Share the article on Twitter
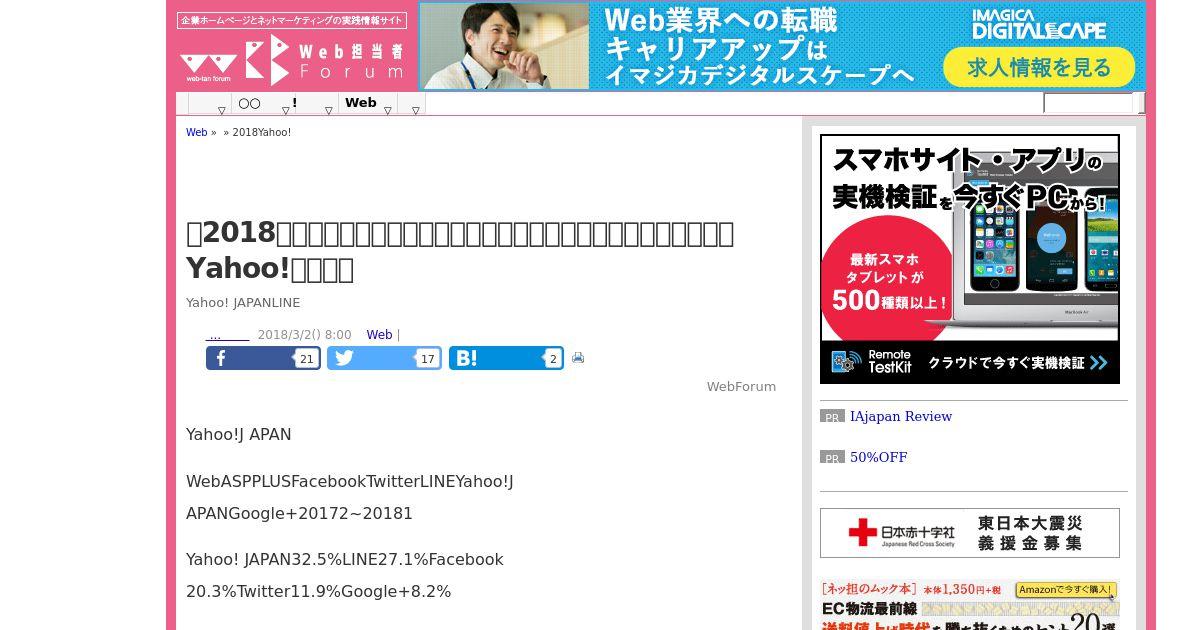The image size is (1200, 630). coord(384,358)
